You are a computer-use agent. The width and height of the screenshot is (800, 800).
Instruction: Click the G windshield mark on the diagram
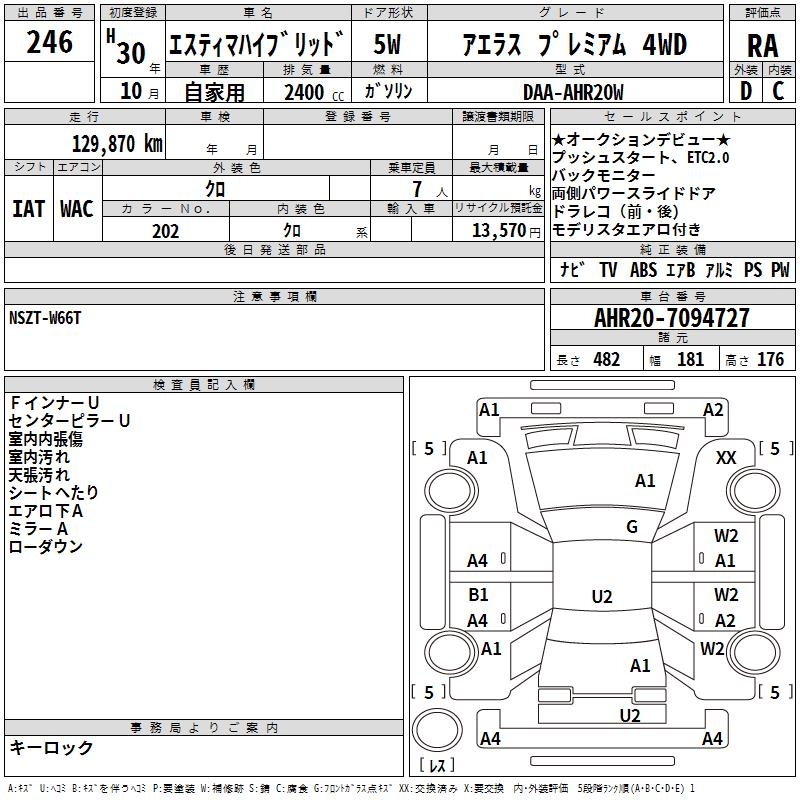click(631, 527)
